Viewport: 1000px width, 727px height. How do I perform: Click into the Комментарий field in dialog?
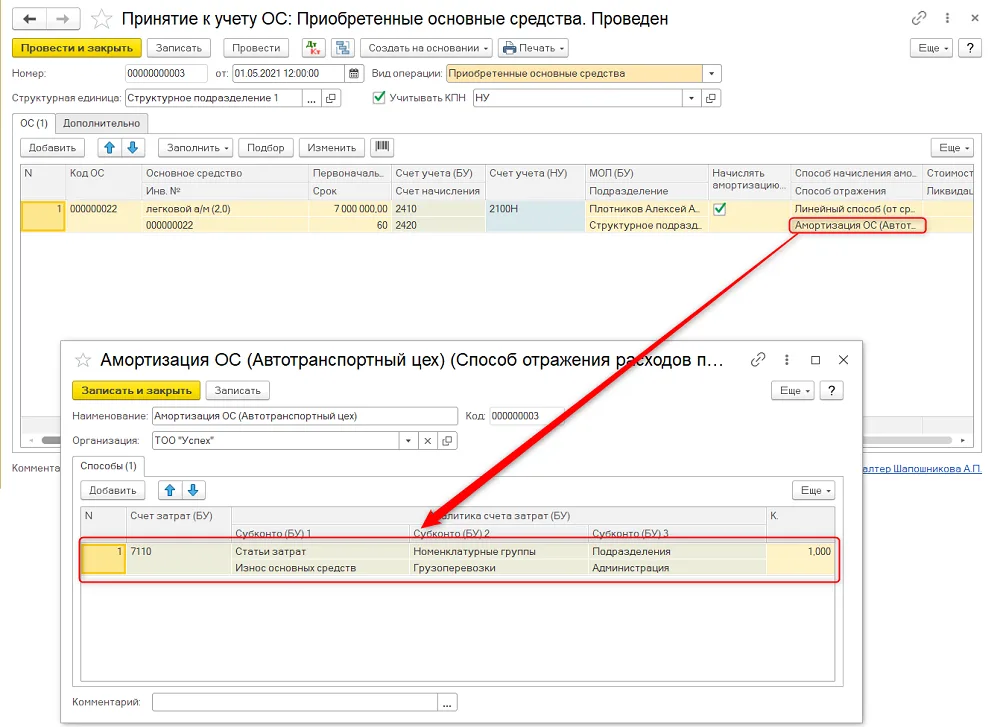pos(295,702)
